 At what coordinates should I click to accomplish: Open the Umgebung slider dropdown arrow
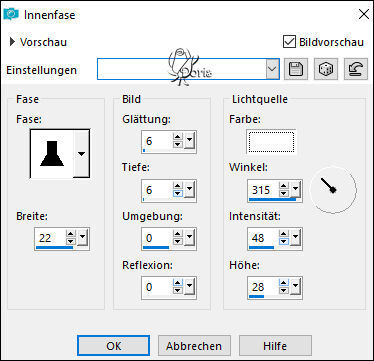(x=189, y=238)
